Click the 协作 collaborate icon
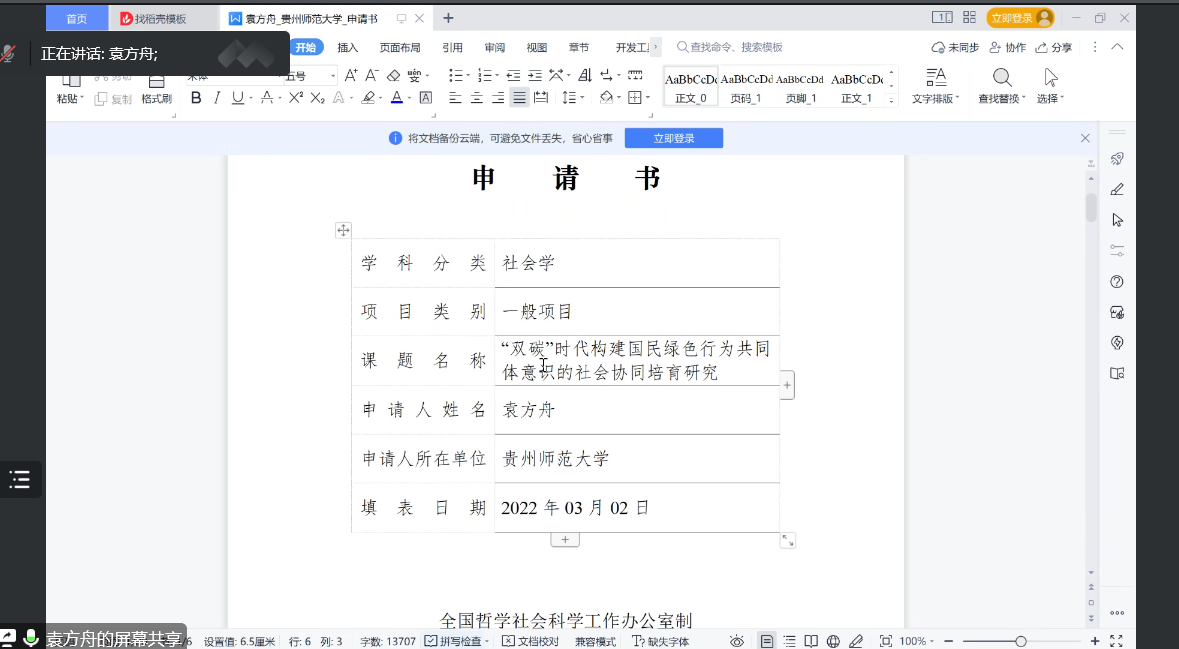Image resolution: width=1179 pixels, height=649 pixels. [1008, 47]
